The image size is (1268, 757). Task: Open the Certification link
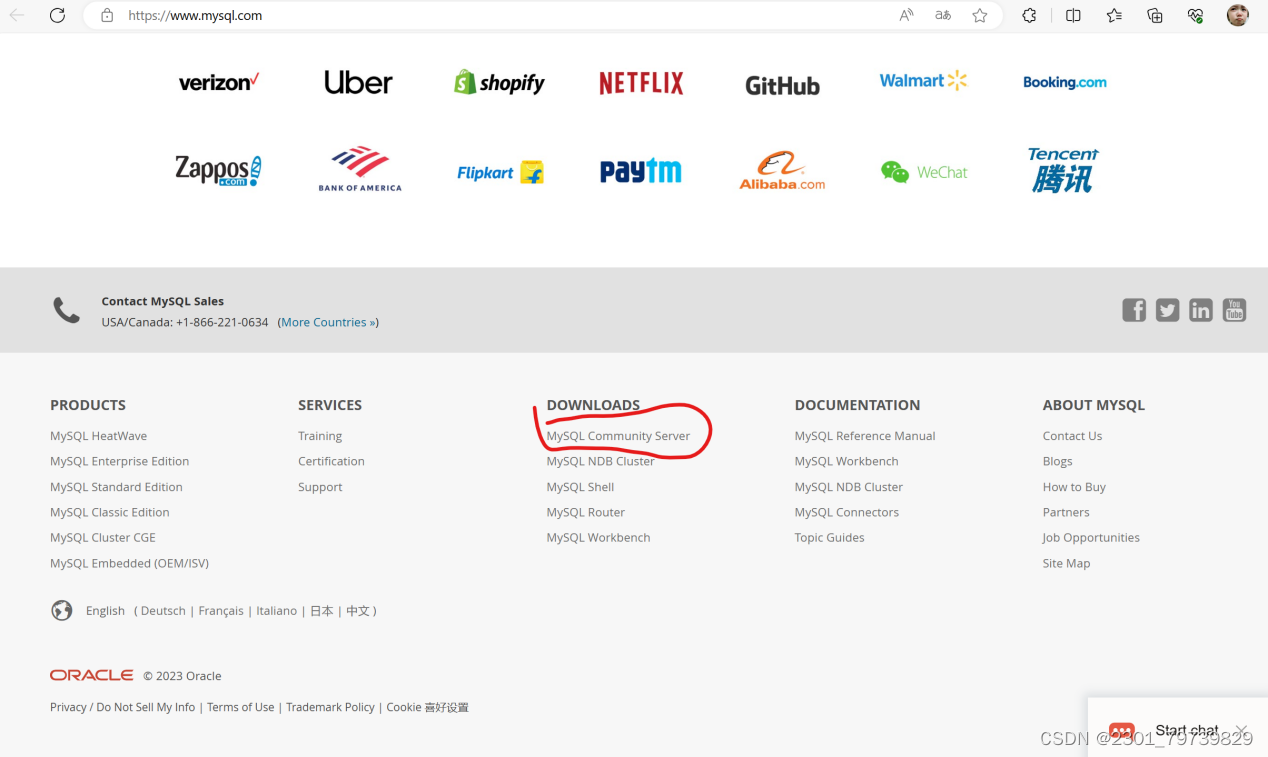(331, 461)
